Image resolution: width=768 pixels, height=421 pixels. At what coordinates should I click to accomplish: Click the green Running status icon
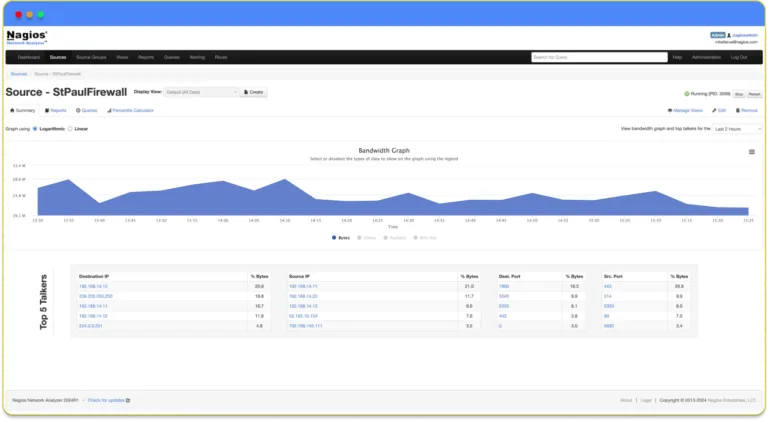click(x=686, y=93)
